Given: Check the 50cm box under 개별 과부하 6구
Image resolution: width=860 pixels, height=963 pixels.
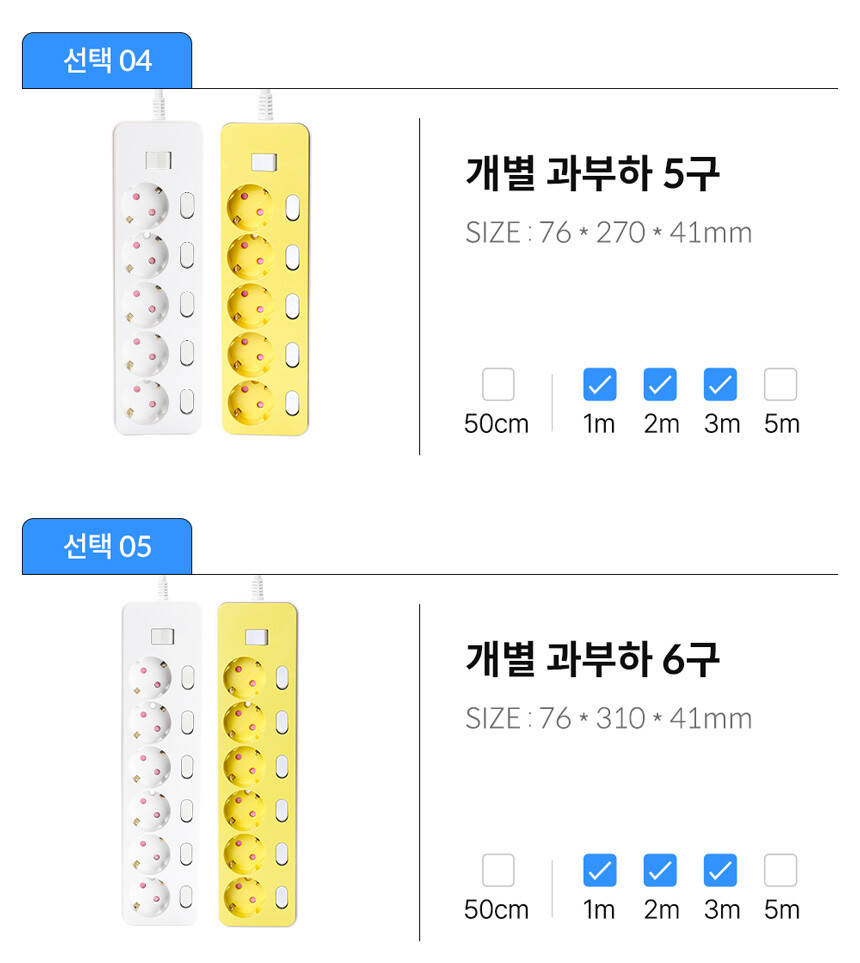Looking at the screenshot, I should [497, 871].
